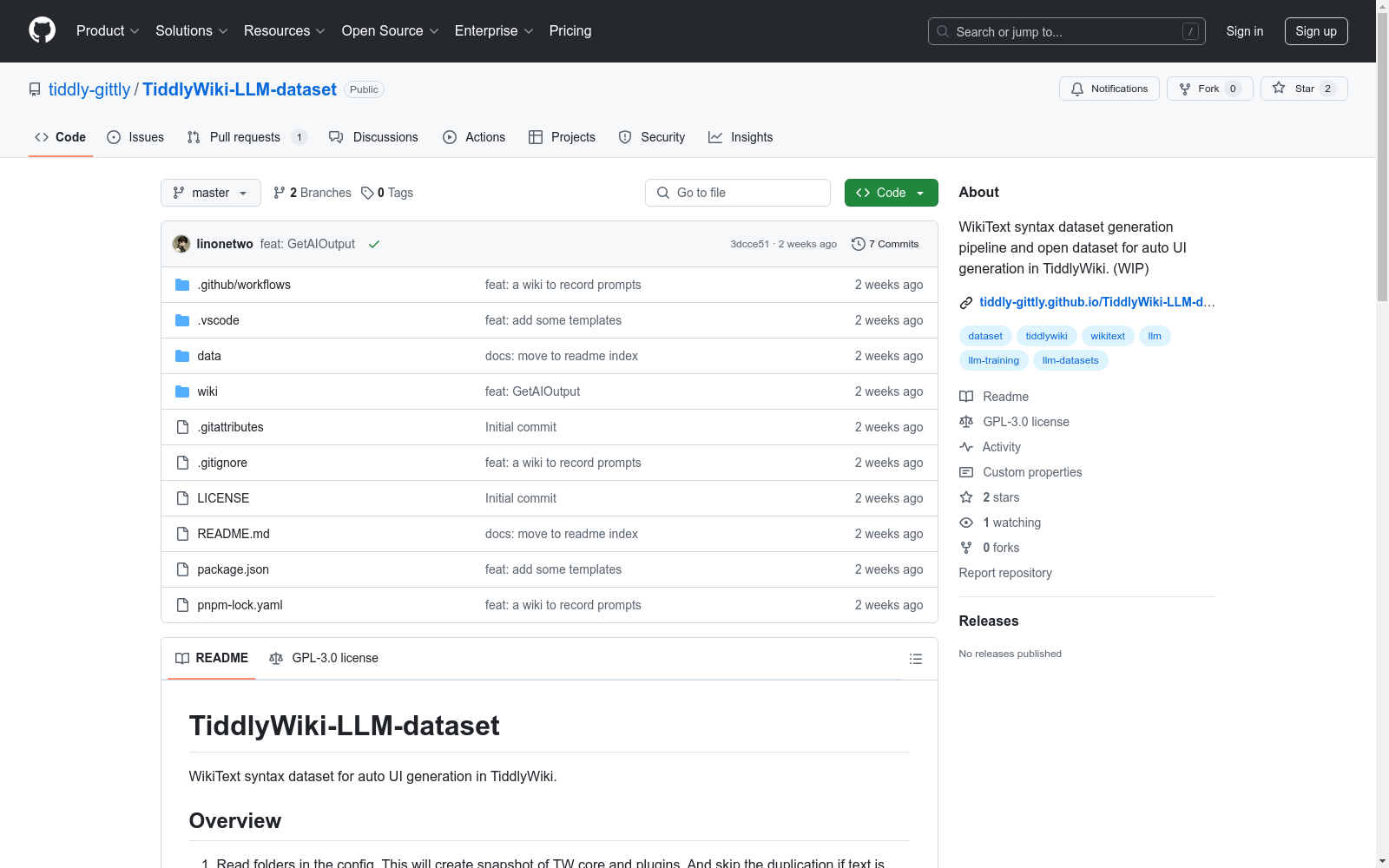Open the Pull requests tab
1389x868 pixels.
tap(247, 137)
